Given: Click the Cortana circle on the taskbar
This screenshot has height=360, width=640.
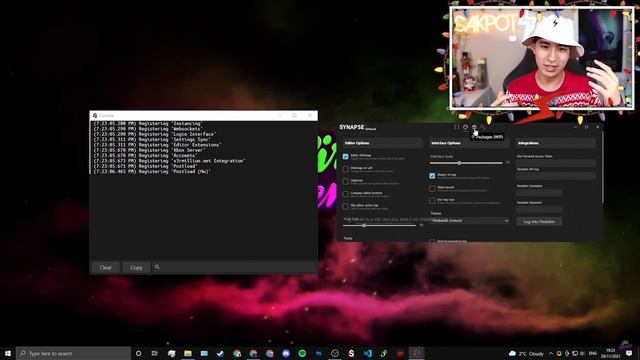Looking at the screenshot, I should tap(138, 353).
